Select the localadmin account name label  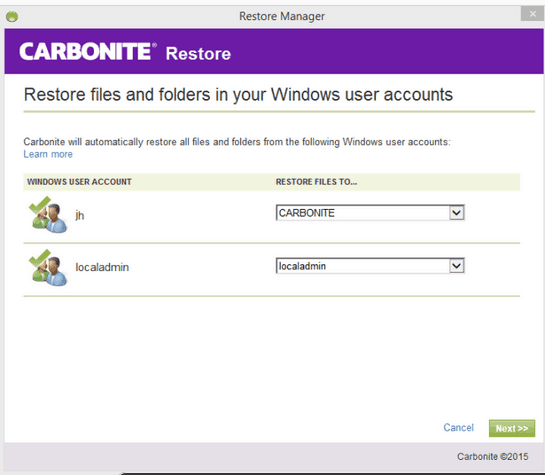102,267
